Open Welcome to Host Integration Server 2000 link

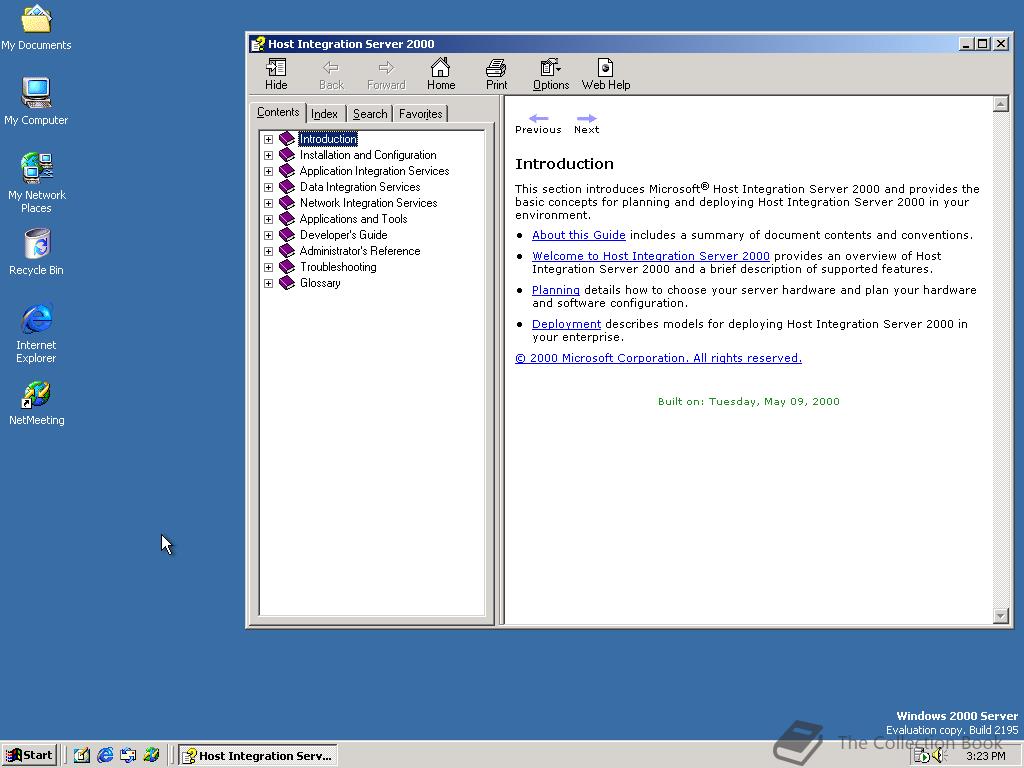650,256
